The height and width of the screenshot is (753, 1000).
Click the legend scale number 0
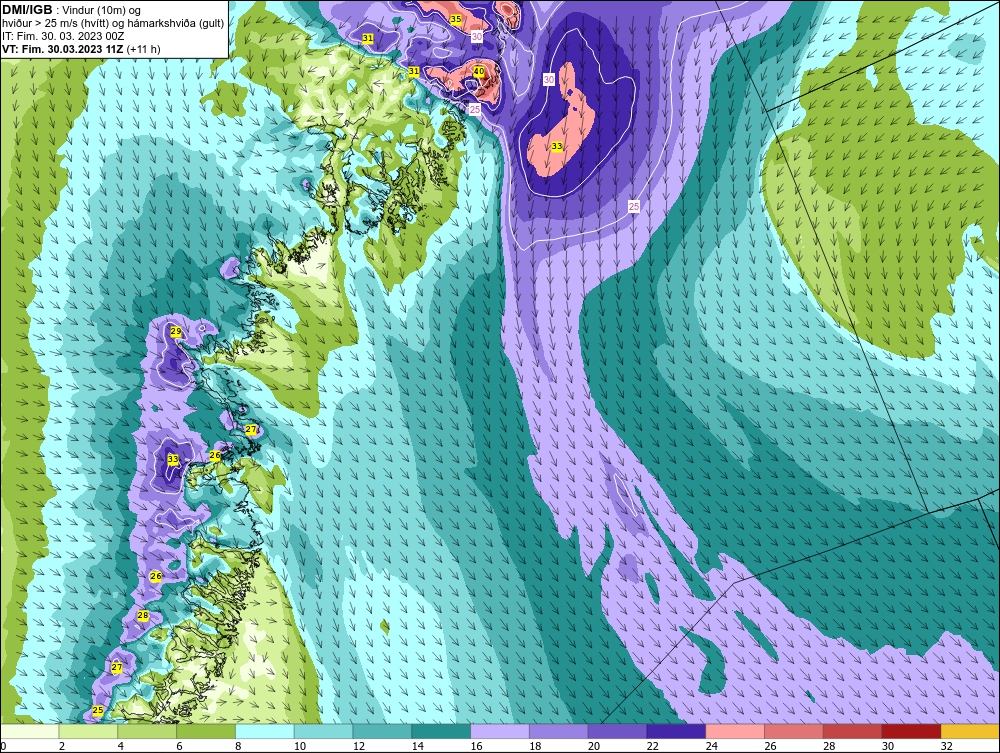[x=3, y=746]
